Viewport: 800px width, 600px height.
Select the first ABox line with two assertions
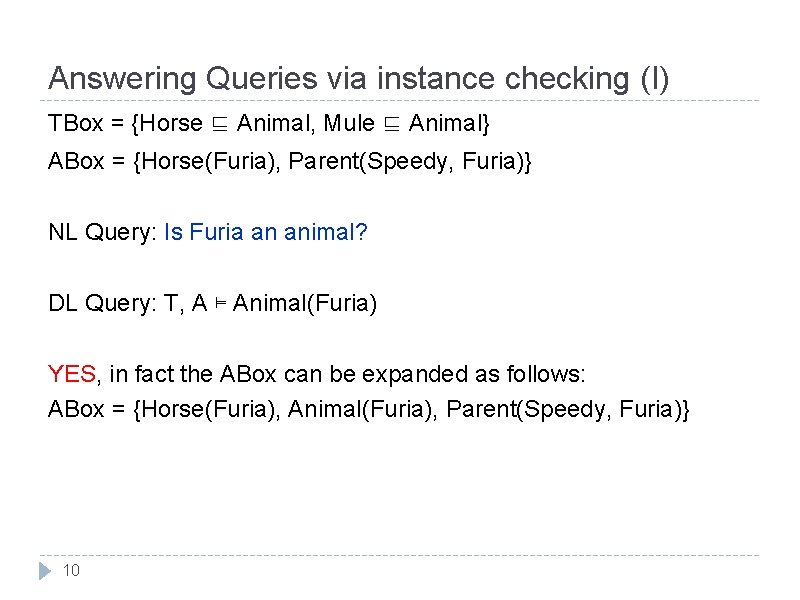point(291,162)
